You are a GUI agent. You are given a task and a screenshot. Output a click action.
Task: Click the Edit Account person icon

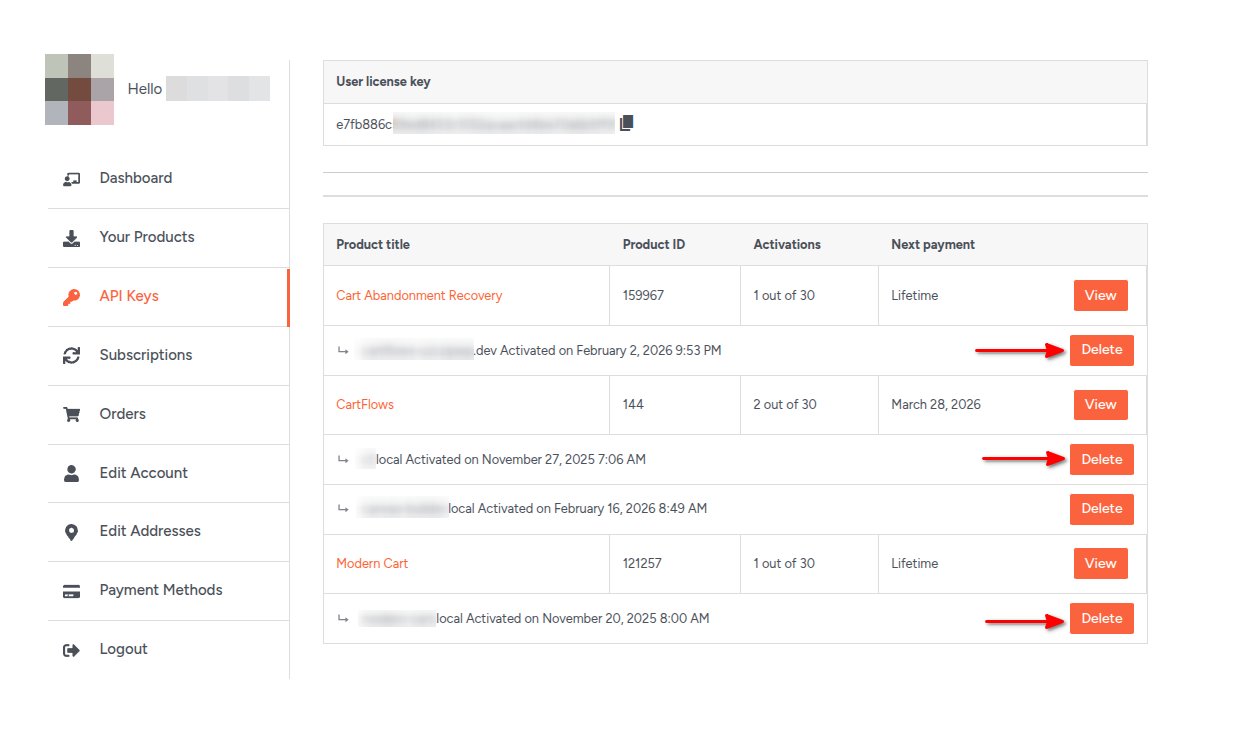point(71,473)
